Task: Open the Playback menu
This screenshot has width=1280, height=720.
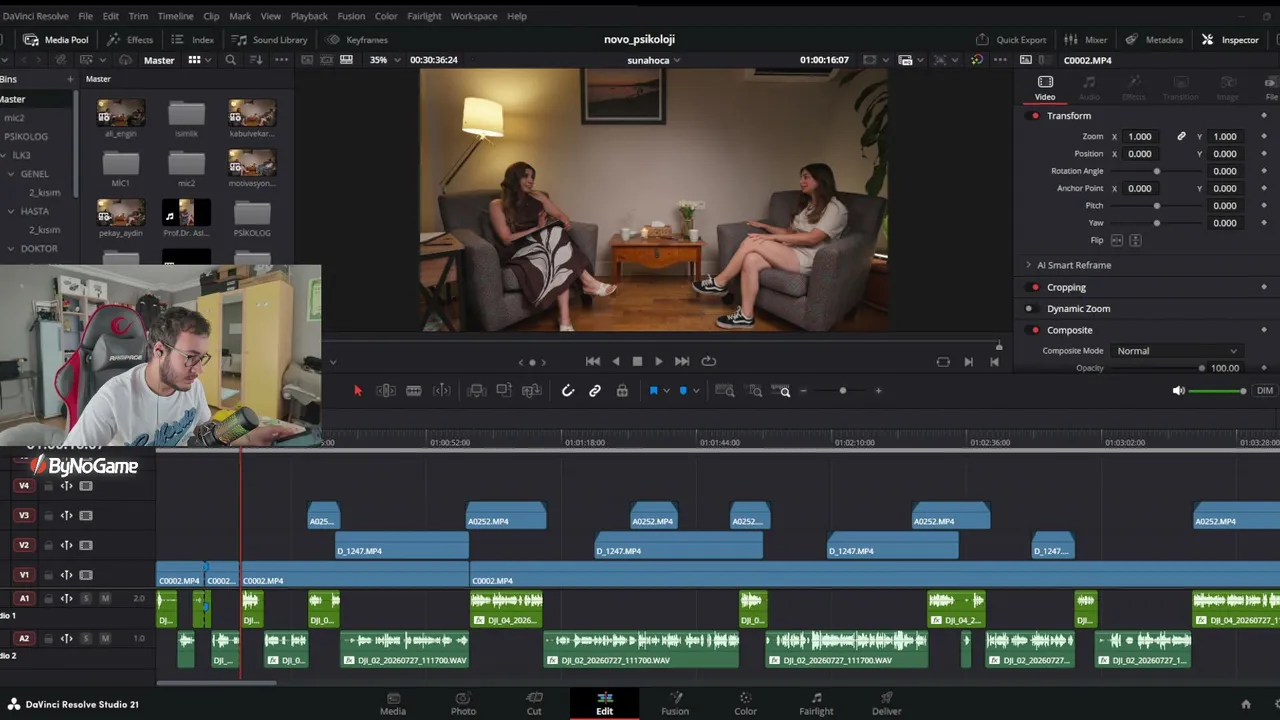Action: click(x=309, y=16)
